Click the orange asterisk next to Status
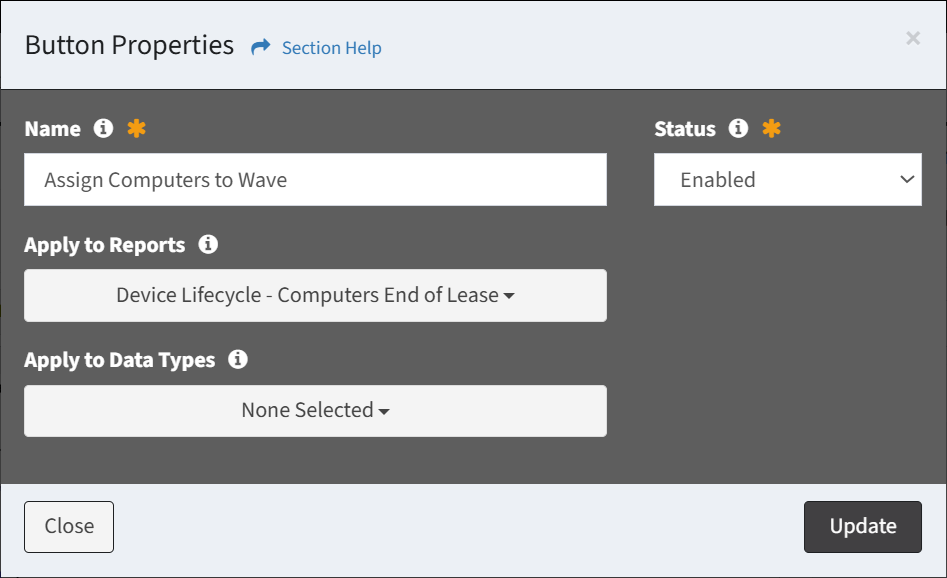The height and width of the screenshot is (578, 947). 771,128
